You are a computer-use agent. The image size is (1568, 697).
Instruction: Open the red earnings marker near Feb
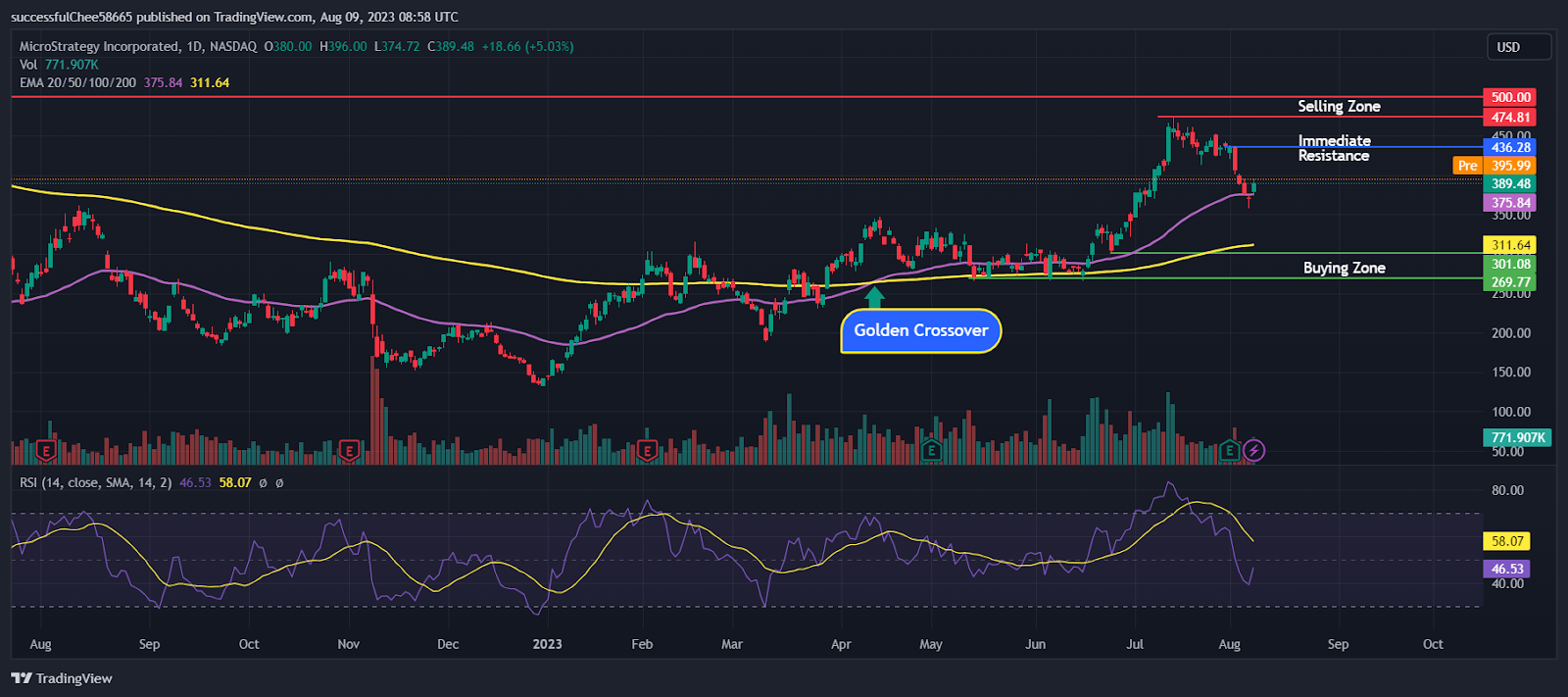click(x=647, y=451)
